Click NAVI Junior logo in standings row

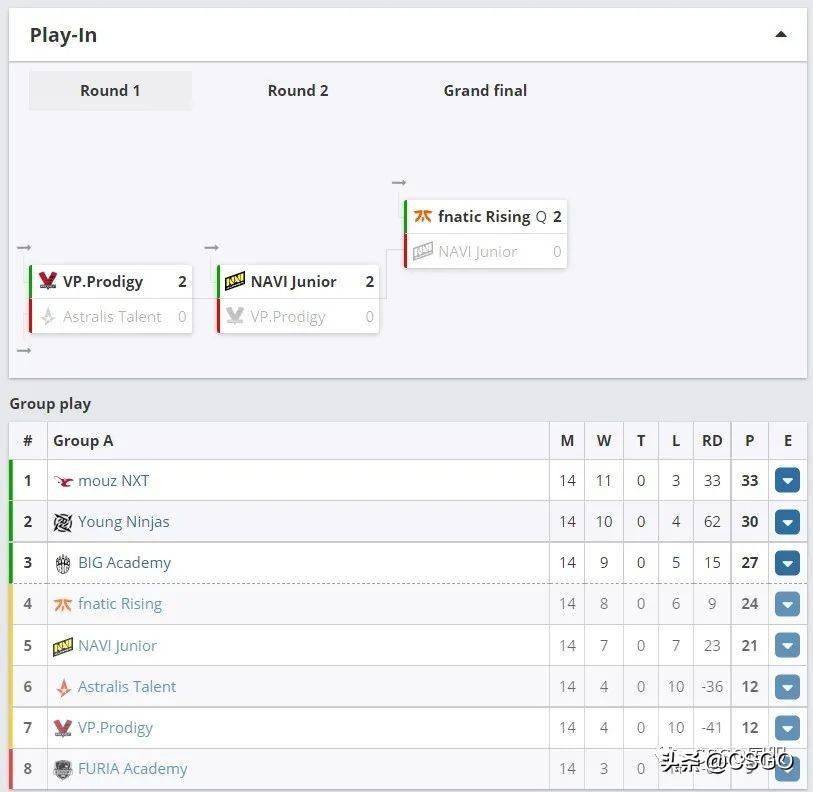63,646
